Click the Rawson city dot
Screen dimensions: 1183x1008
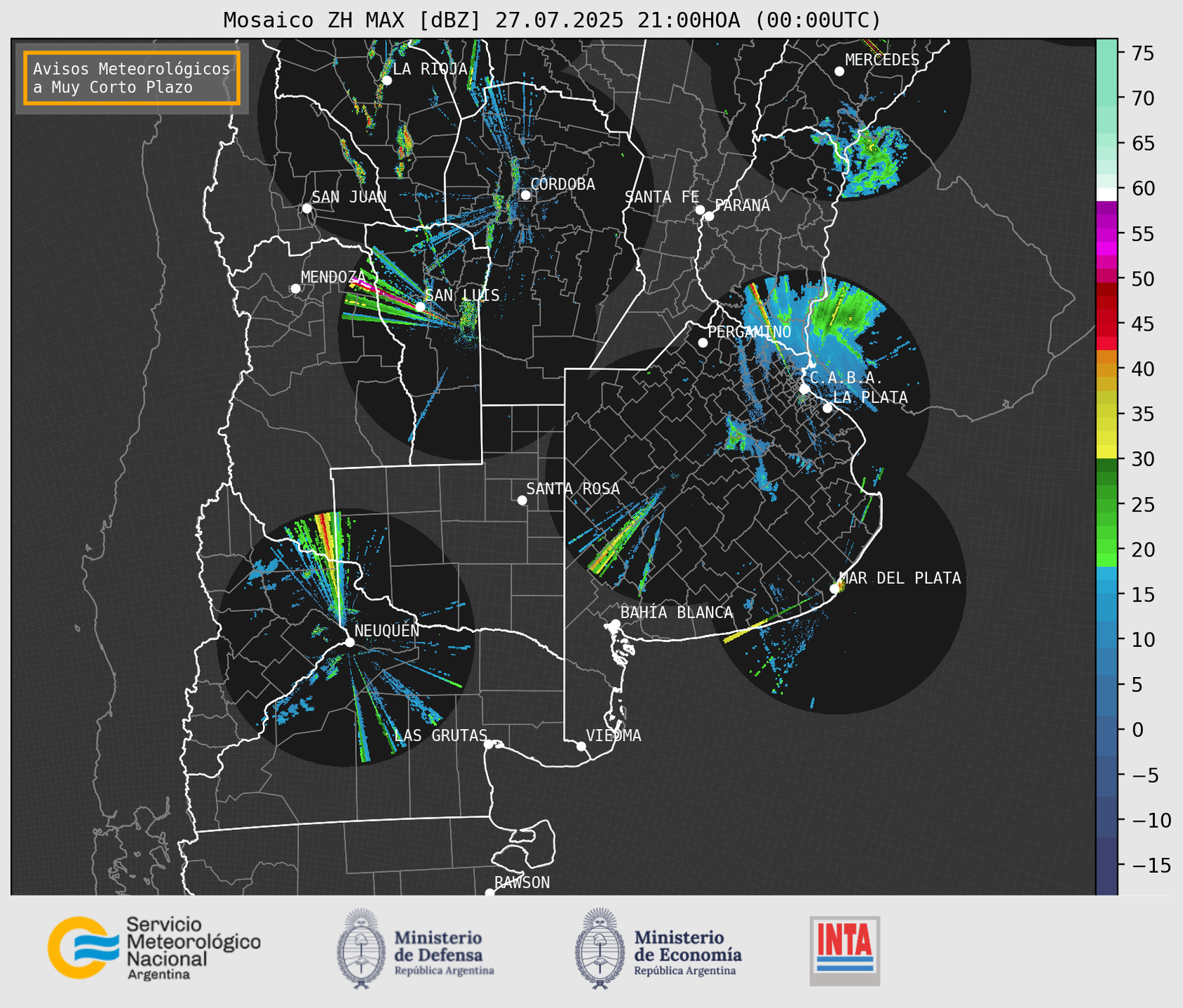[489, 892]
